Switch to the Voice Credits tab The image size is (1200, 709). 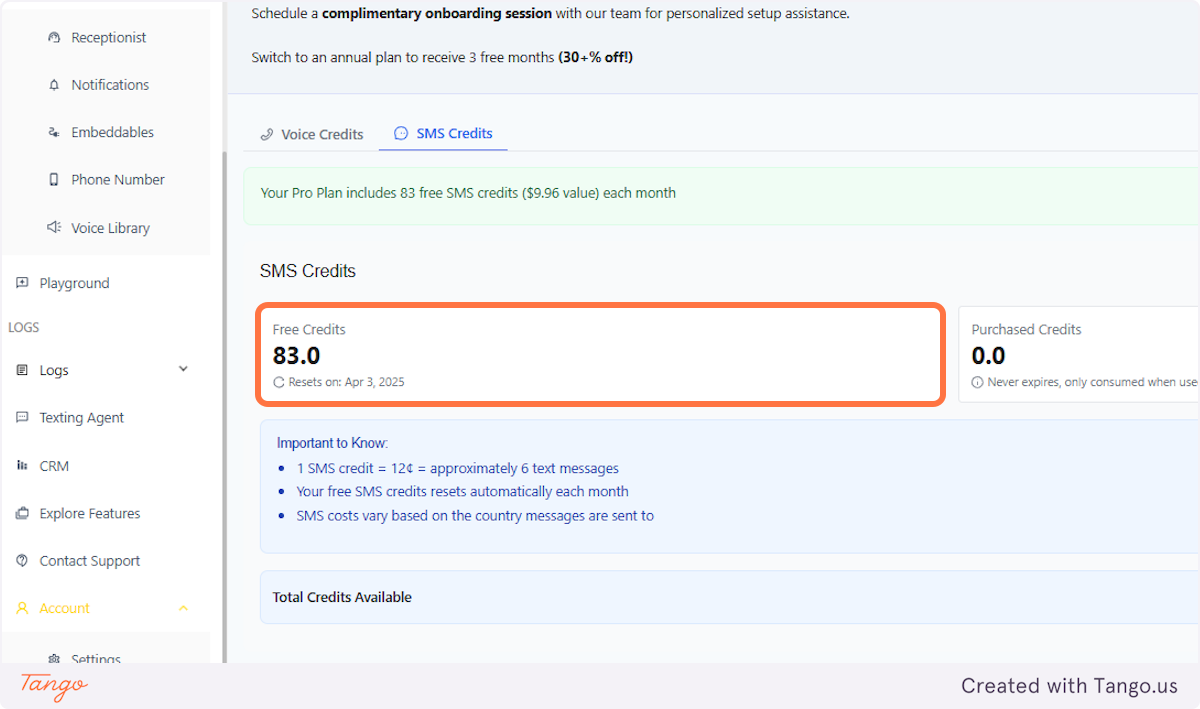point(311,133)
